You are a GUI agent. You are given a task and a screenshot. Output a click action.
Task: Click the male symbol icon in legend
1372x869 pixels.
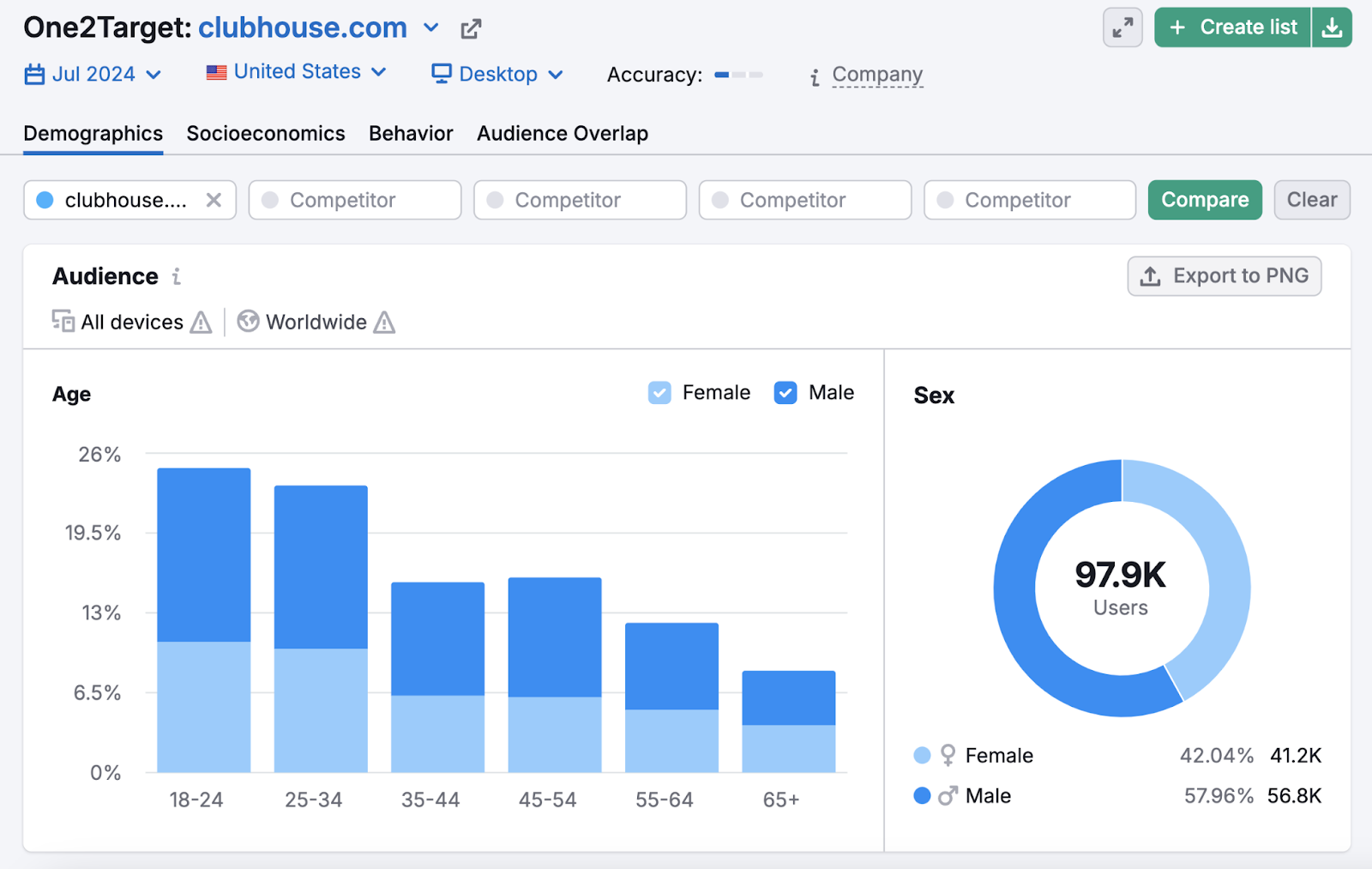[x=948, y=796]
